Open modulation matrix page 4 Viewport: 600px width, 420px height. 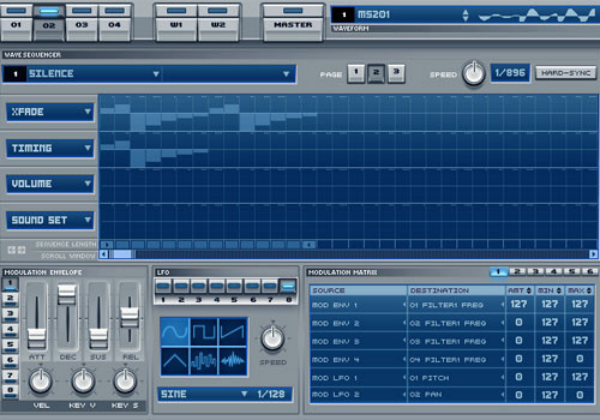[554, 272]
